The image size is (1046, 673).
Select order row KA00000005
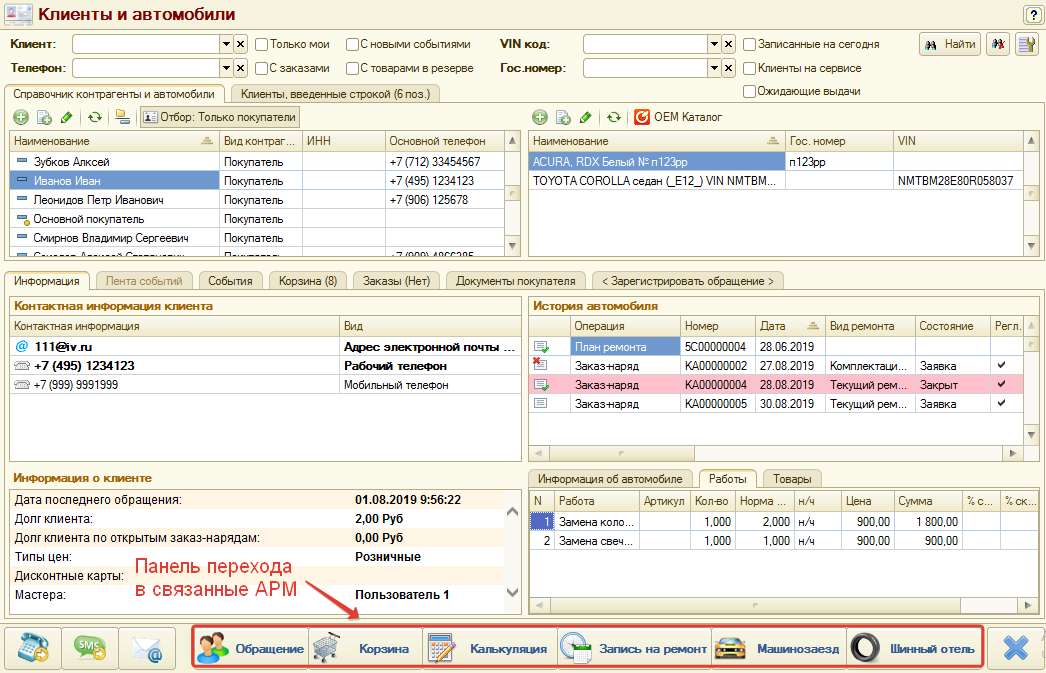(776, 404)
